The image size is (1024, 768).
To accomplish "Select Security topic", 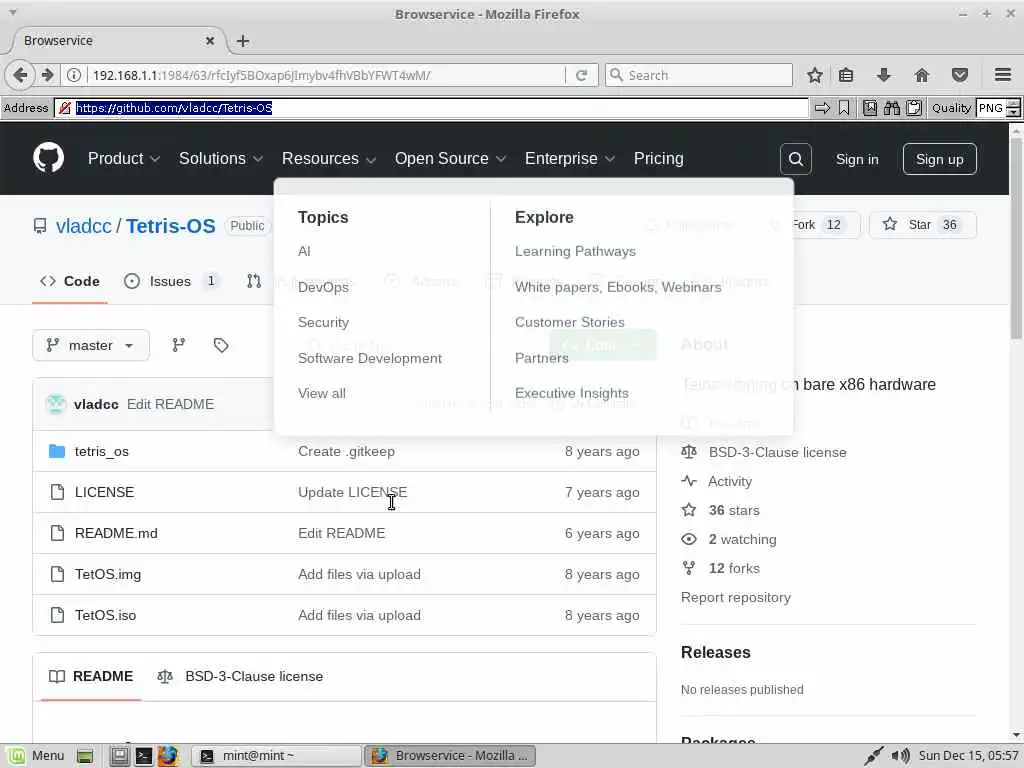I will [x=323, y=322].
